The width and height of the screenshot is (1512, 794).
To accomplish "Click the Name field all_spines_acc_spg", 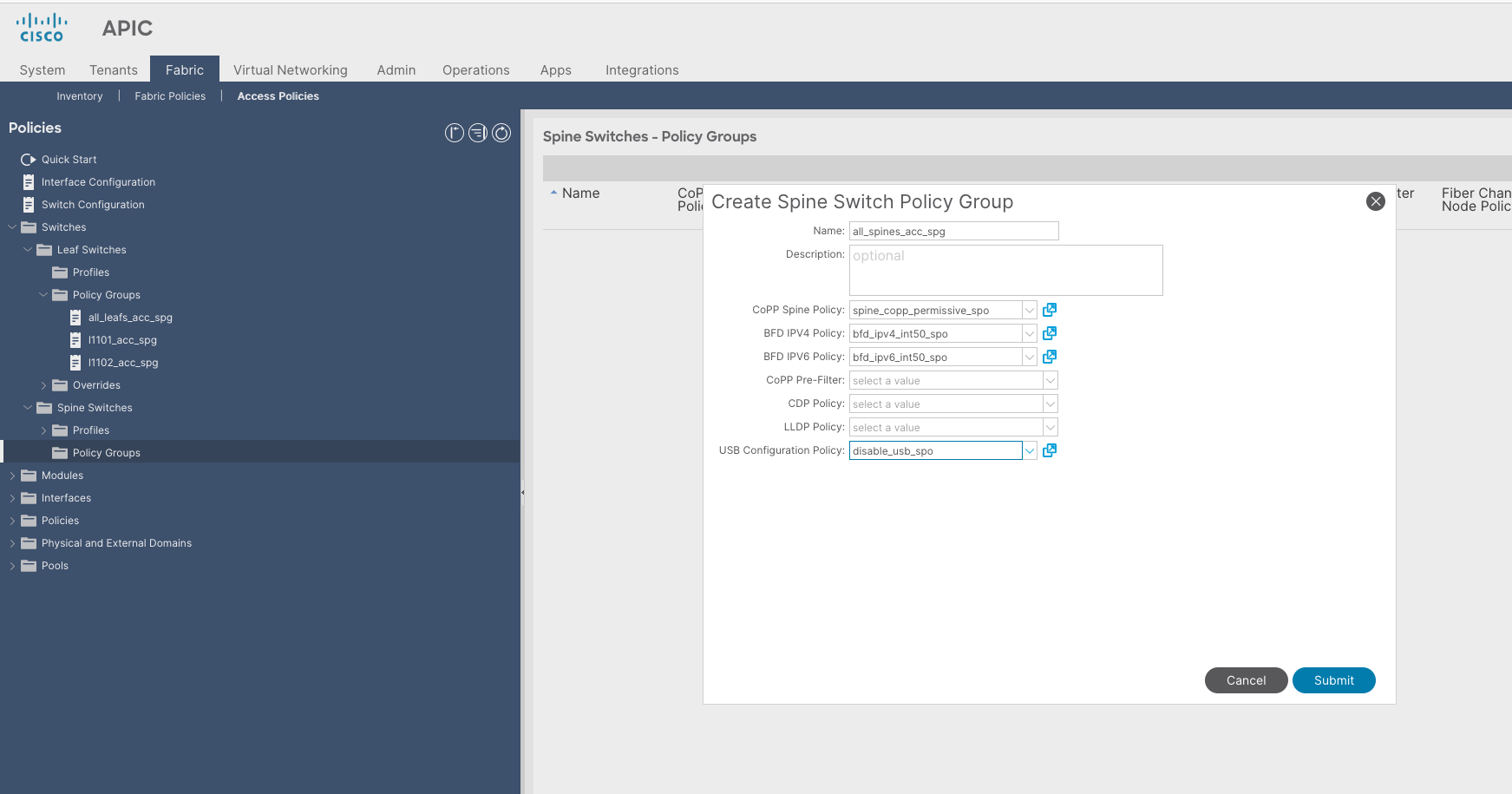I will tap(954, 231).
